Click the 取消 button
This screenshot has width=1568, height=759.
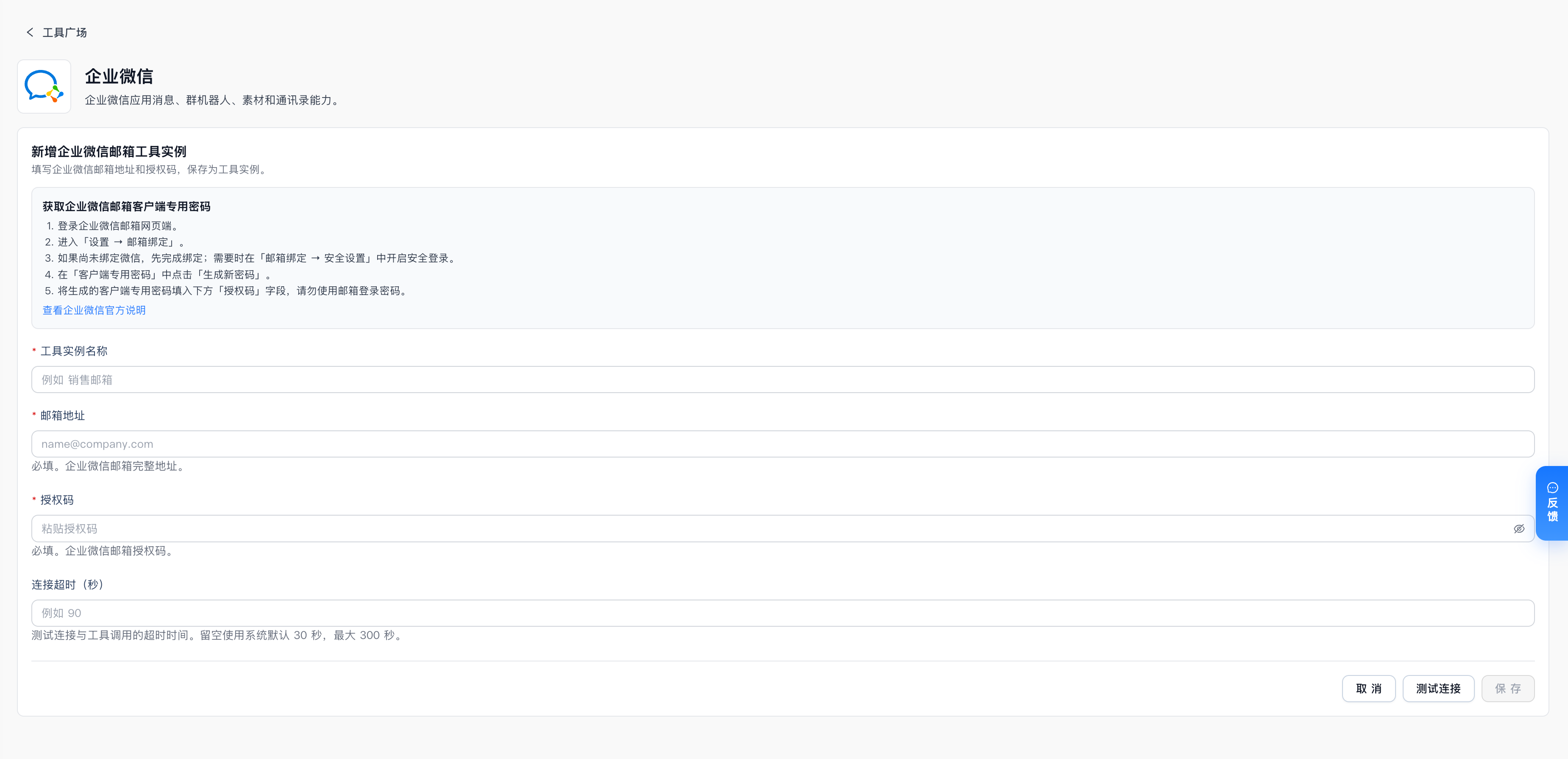point(1368,688)
